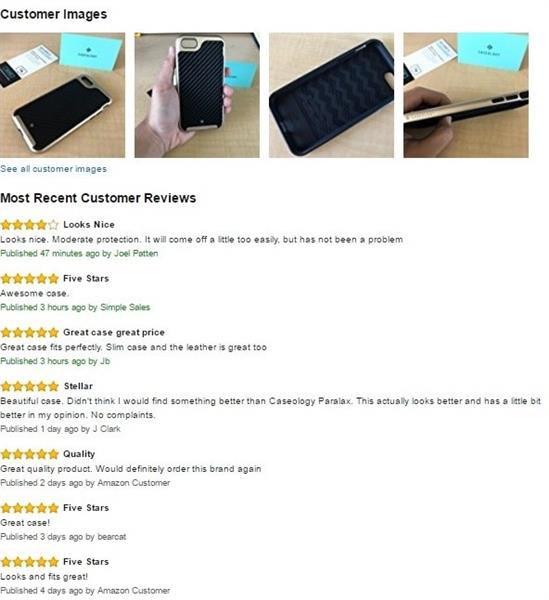Open the Great case great price review
Screen dimensions: 549x600
(x=114, y=332)
